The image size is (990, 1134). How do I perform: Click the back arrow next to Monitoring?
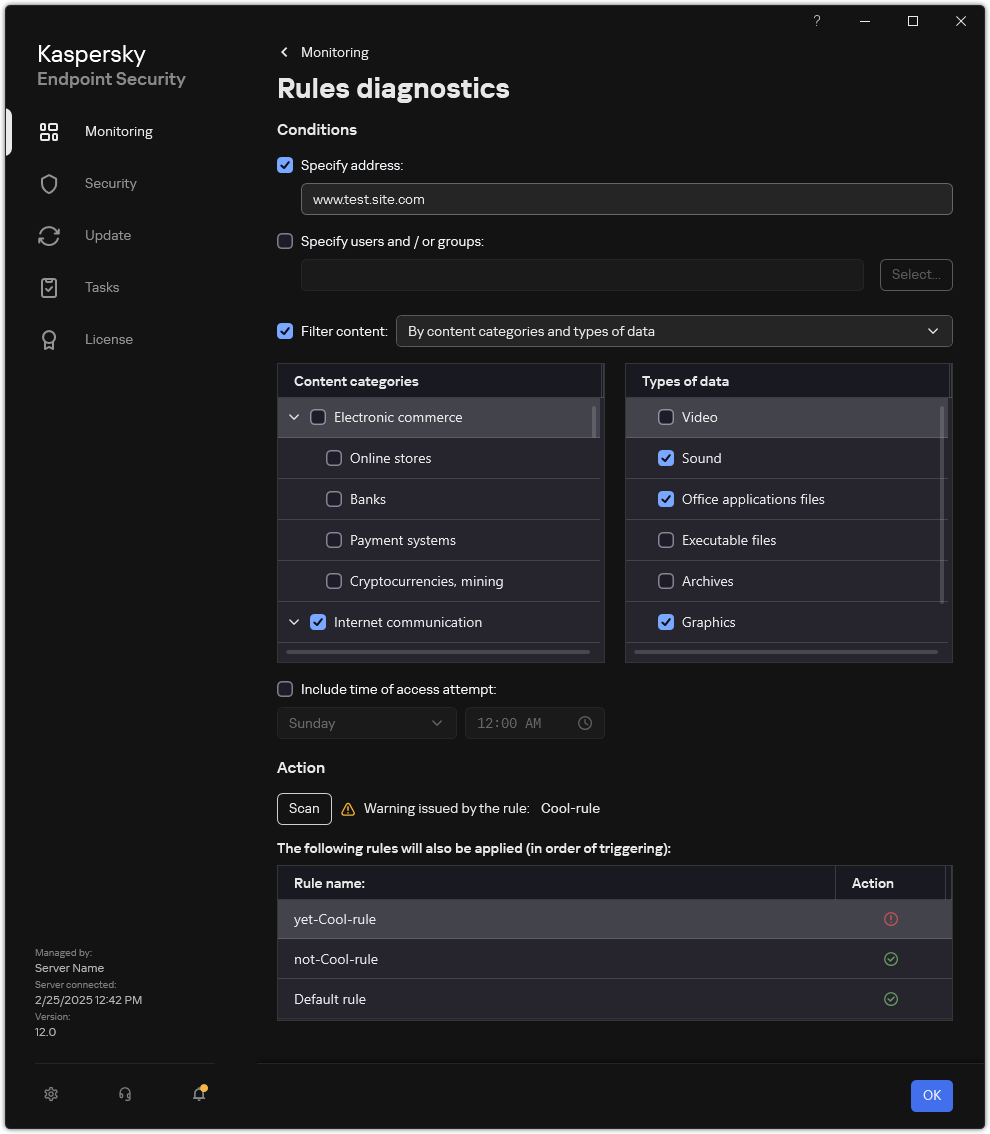(x=285, y=52)
